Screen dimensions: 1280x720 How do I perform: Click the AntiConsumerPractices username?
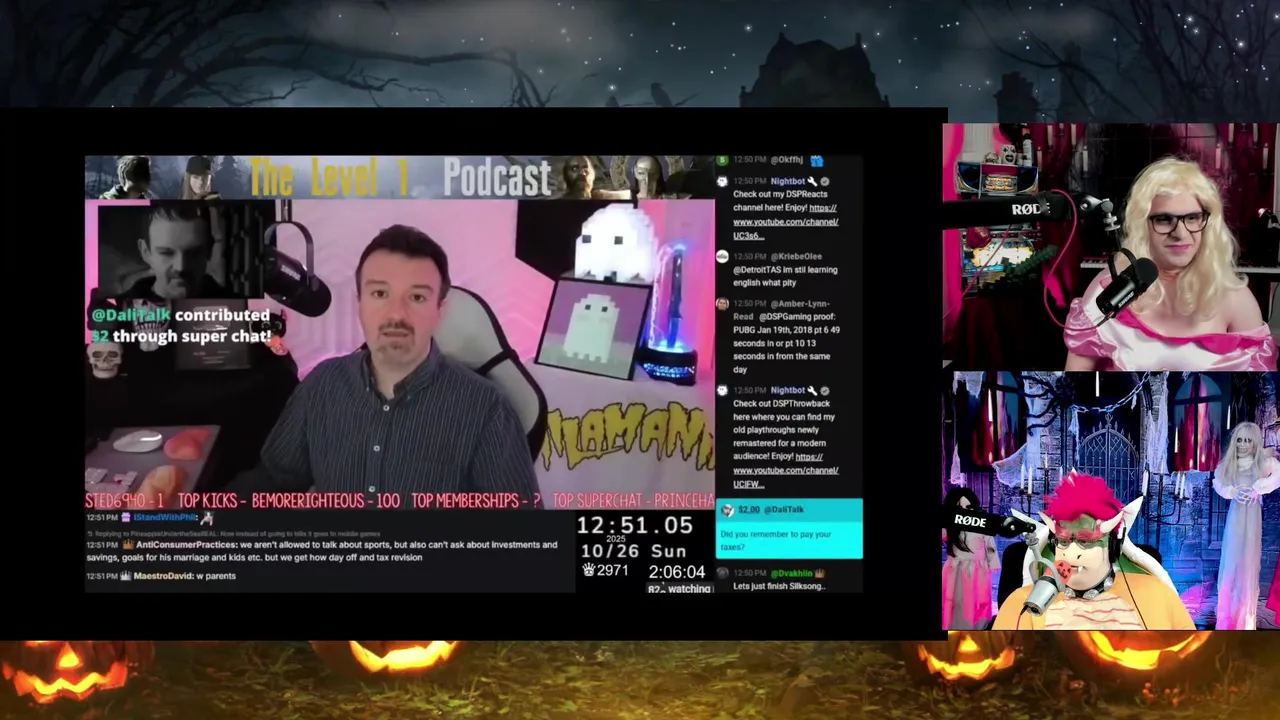pos(187,545)
